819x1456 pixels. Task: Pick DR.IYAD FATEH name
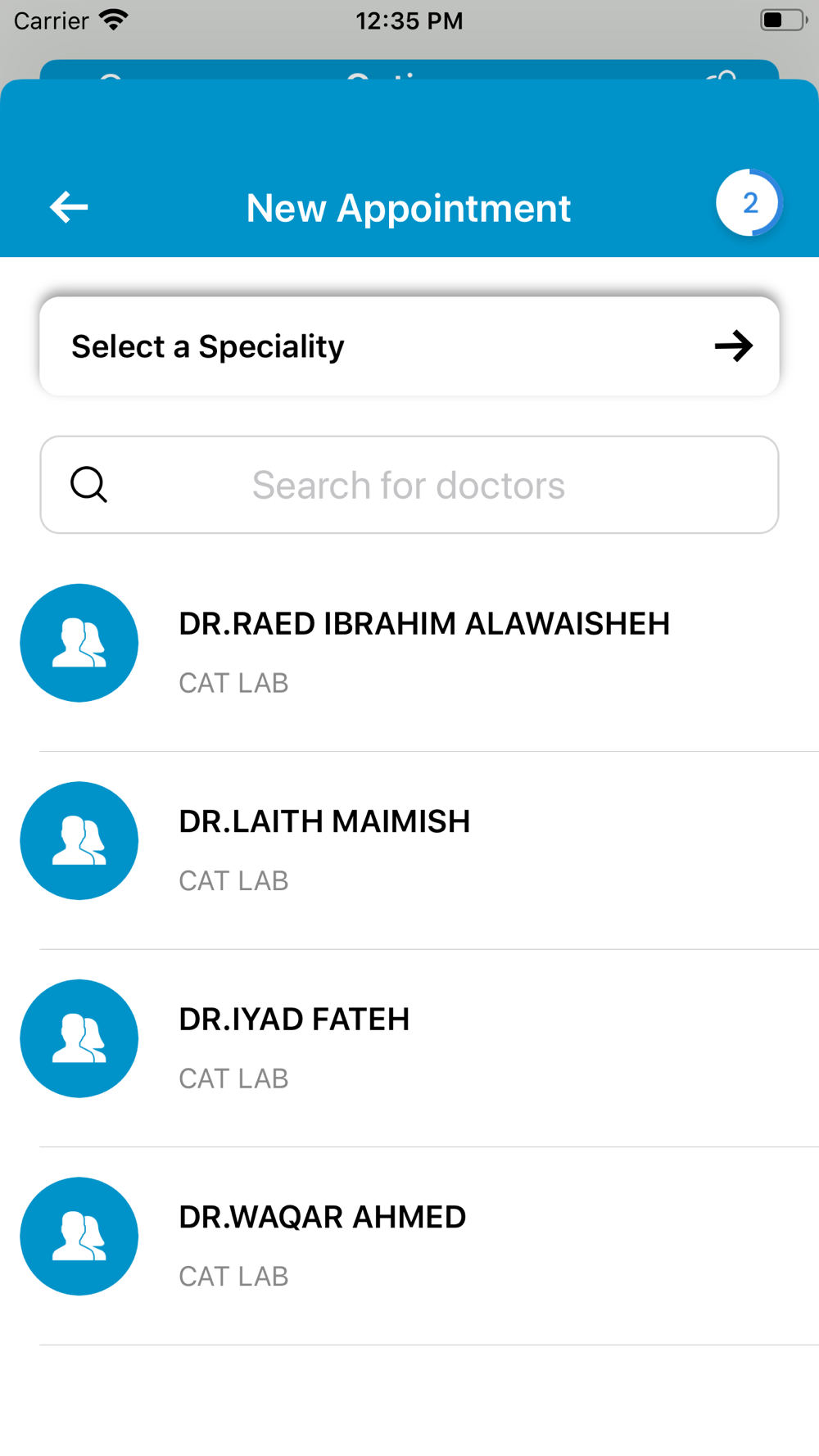[294, 1020]
